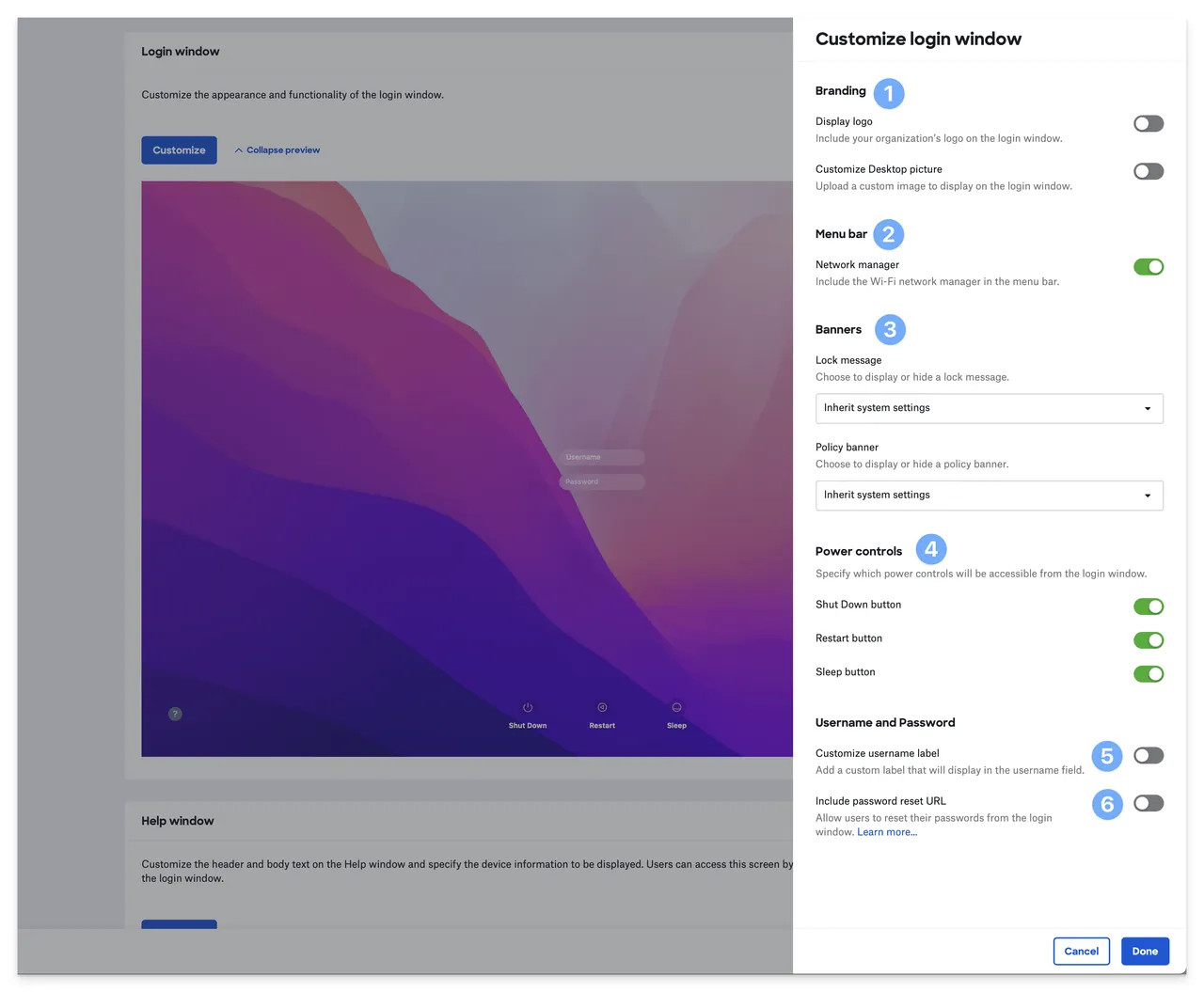Click the 'Username and Password' heading
The height and width of the screenshot is (992, 1204).
pyautogui.click(x=885, y=723)
